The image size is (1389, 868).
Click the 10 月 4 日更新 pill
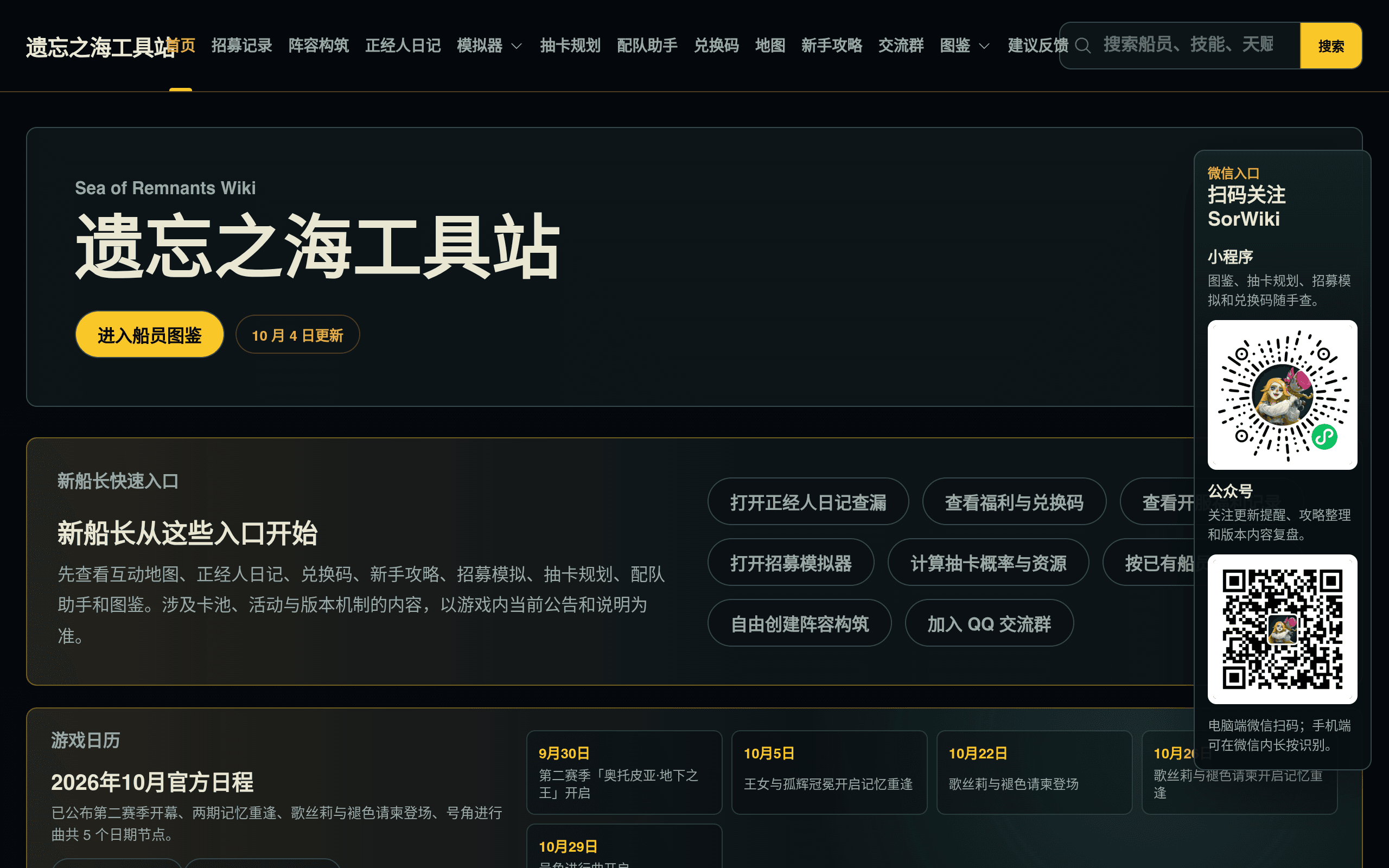pyautogui.click(x=297, y=335)
